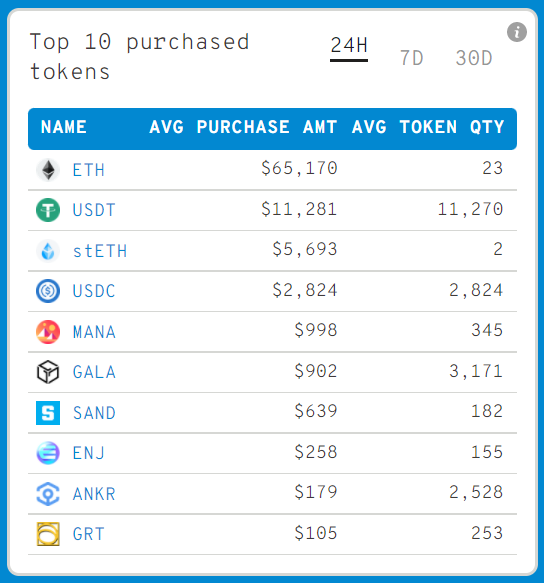Viewport: 544px width, 583px height.
Task: Switch to the 7D timeframe tab
Action: (x=411, y=58)
